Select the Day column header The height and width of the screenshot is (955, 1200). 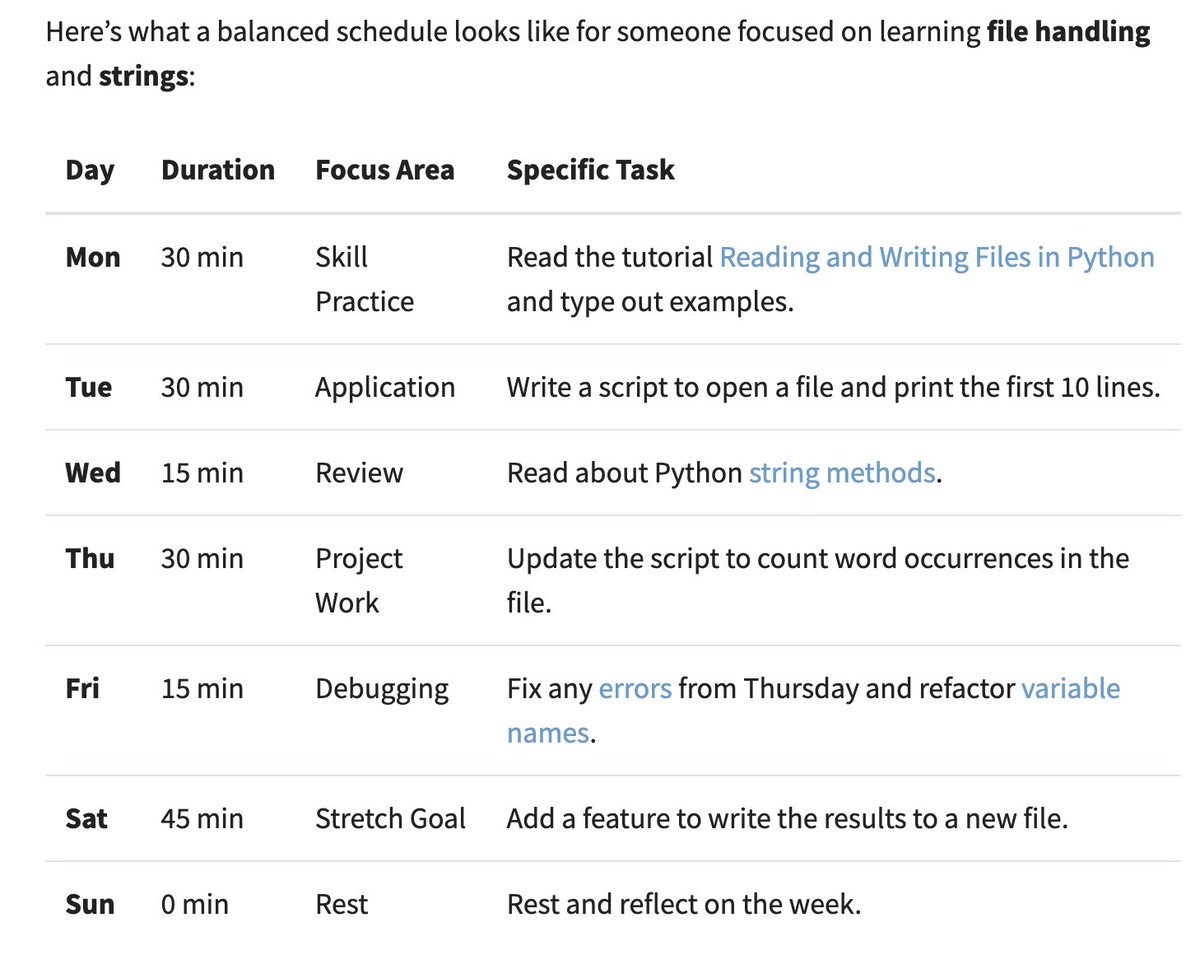coord(90,169)
